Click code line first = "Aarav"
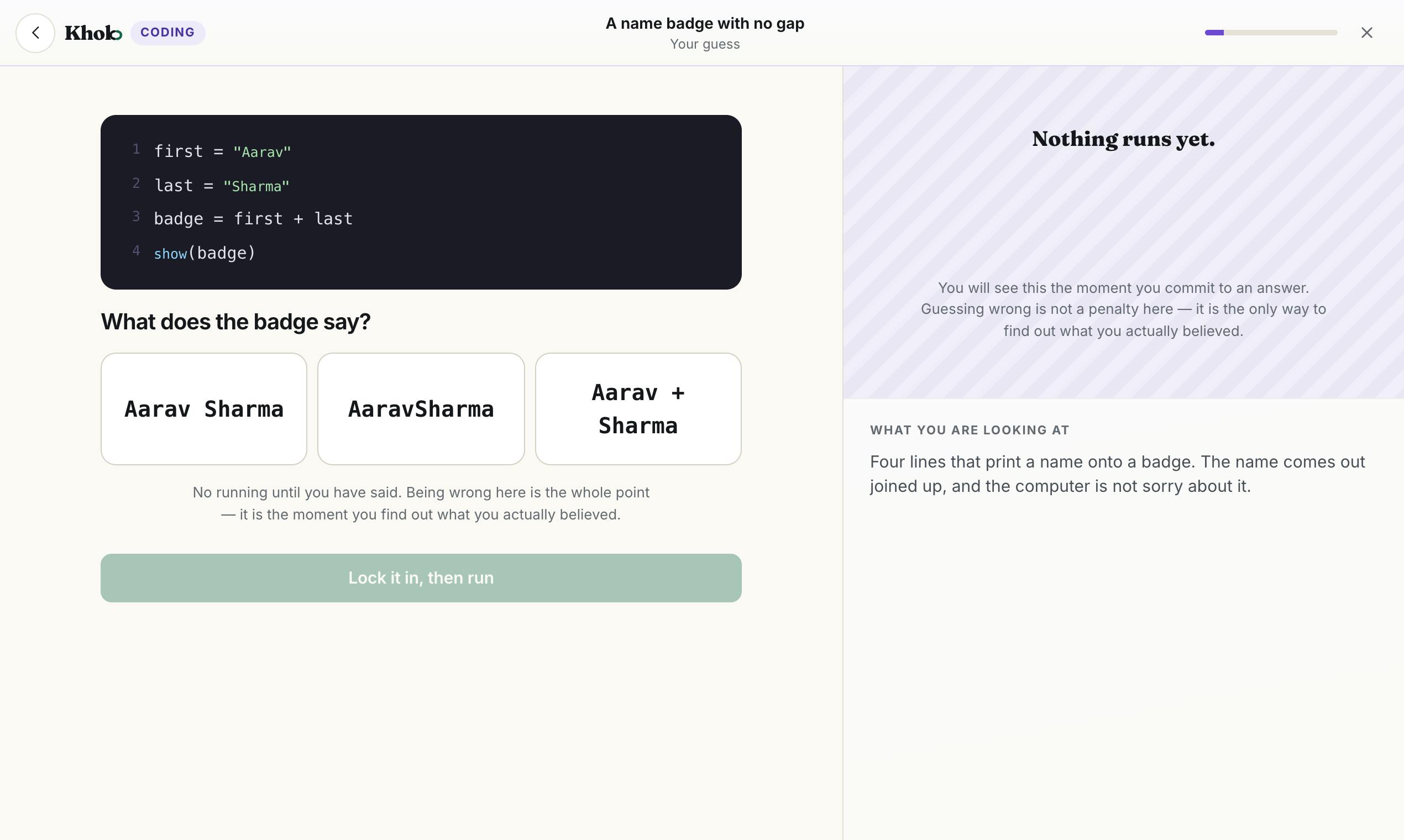The width and height of the screenshot is (1404, 840). 223,152
